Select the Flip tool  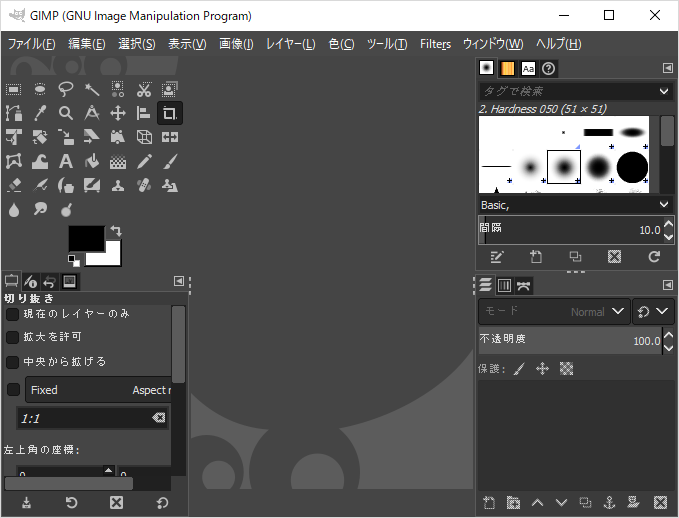[x=170, y=137]
